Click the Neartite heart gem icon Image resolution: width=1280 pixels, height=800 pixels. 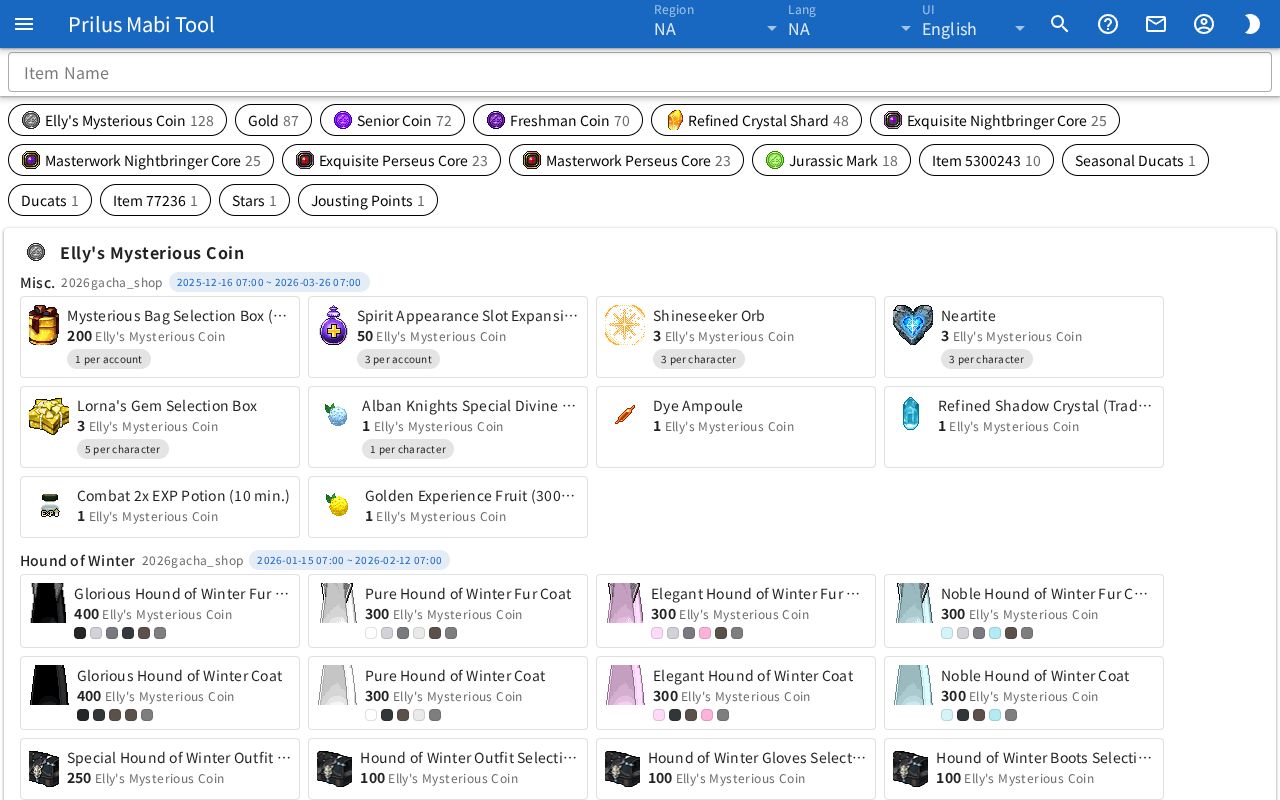click(913, 326)
